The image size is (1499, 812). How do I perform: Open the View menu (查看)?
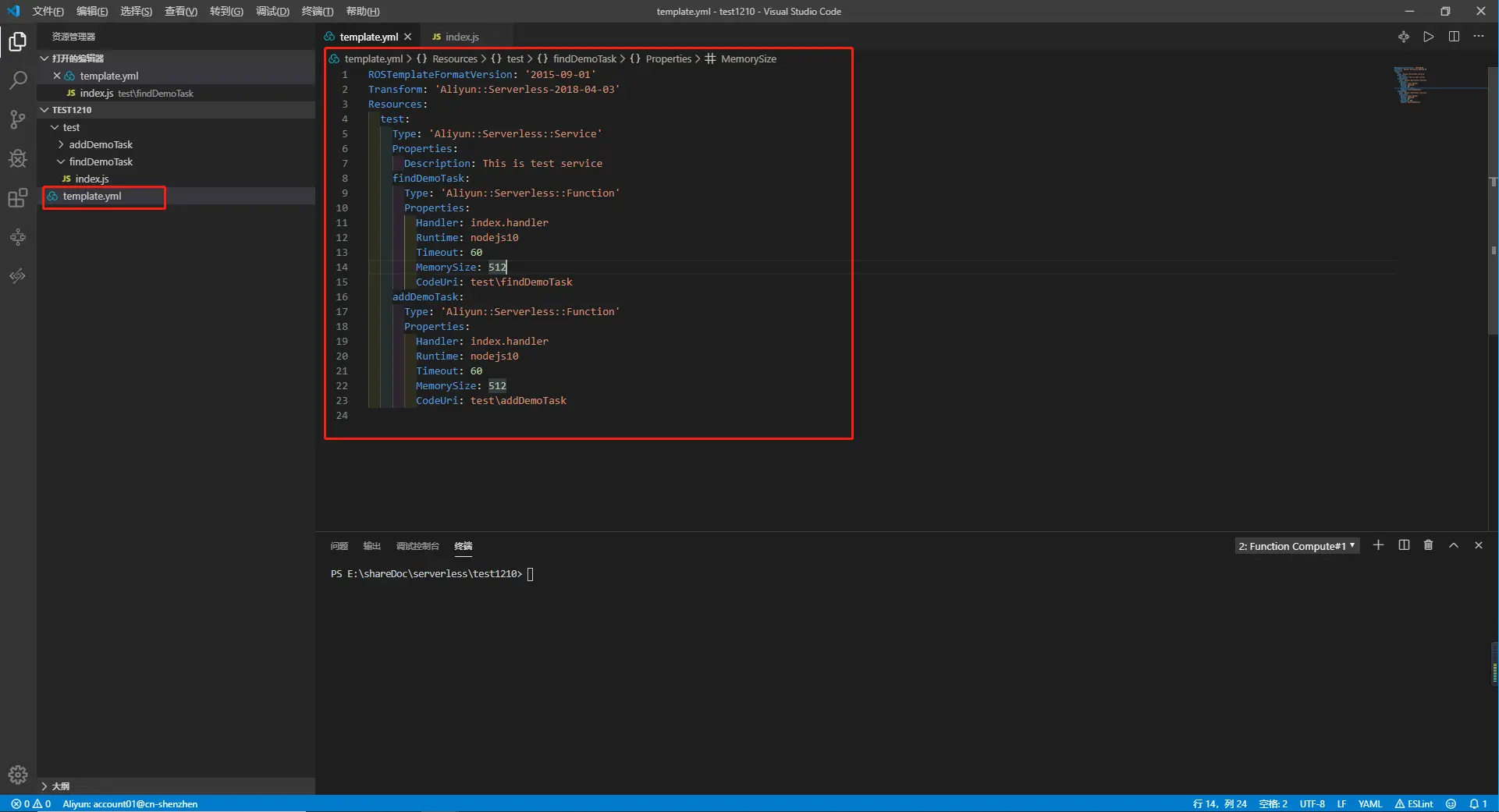pyautogui.click(x=181, y=11)
